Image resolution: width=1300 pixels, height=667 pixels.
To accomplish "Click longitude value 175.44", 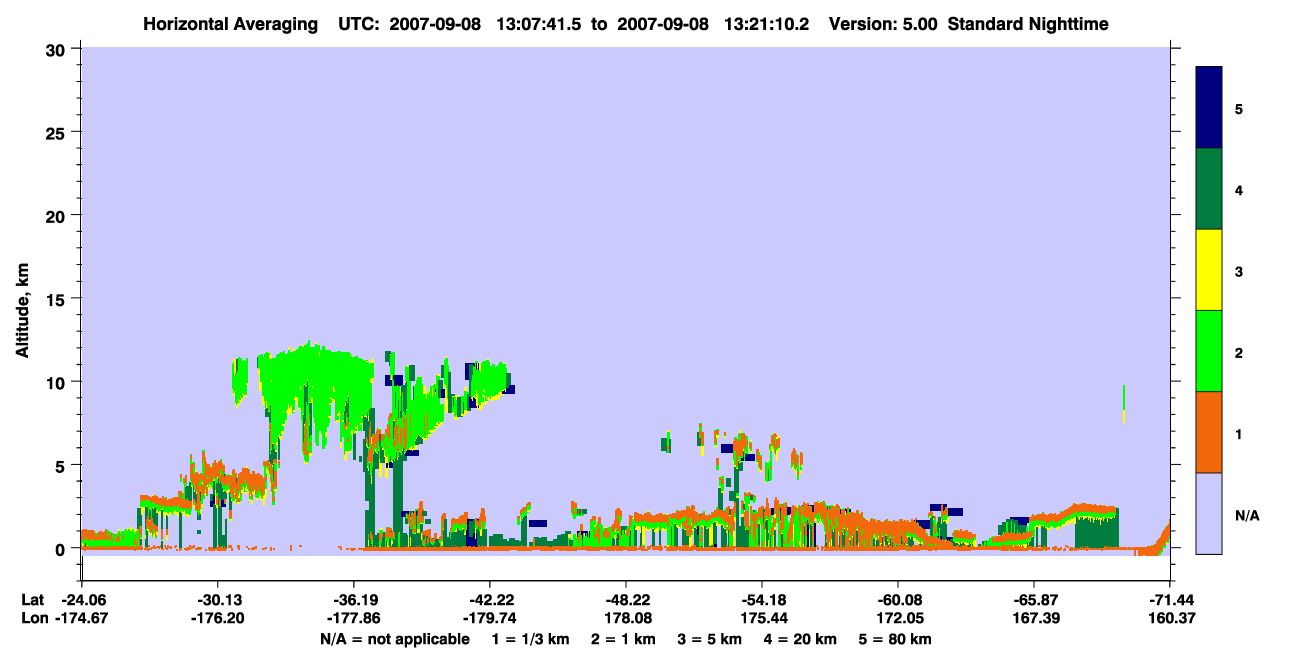I will pyautogui.click(x=765, y=619).
